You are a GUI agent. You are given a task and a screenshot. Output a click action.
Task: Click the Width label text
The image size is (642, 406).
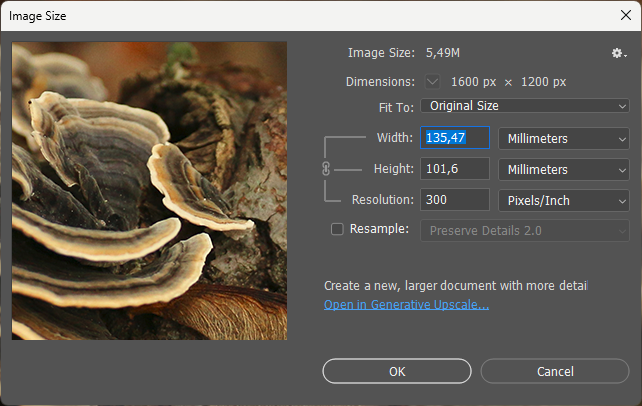tap(394, 138)
